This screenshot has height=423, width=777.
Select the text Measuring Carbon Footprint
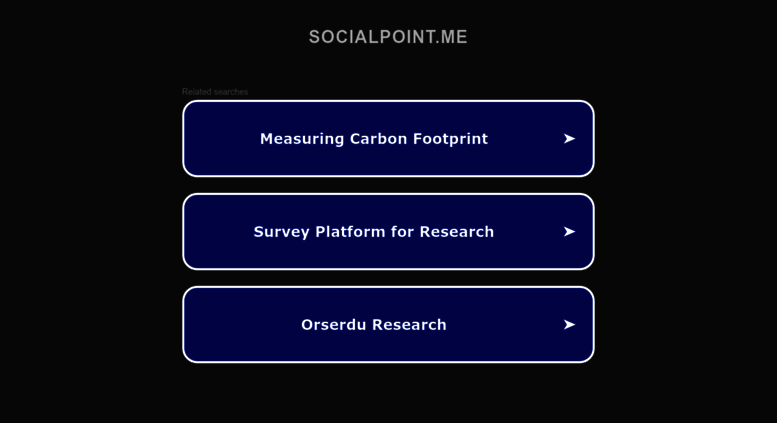(x=374, y=139)
